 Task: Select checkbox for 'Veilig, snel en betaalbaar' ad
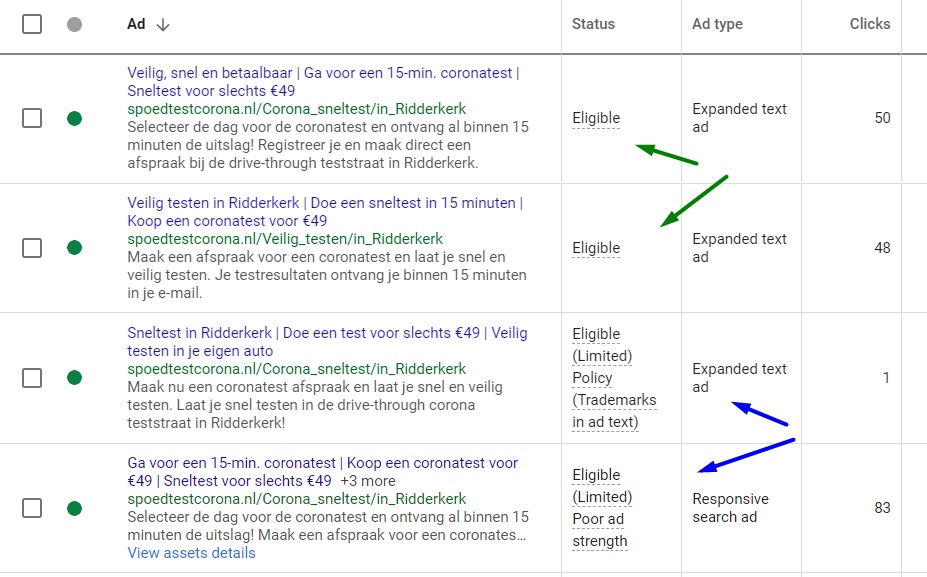[32, 118]
